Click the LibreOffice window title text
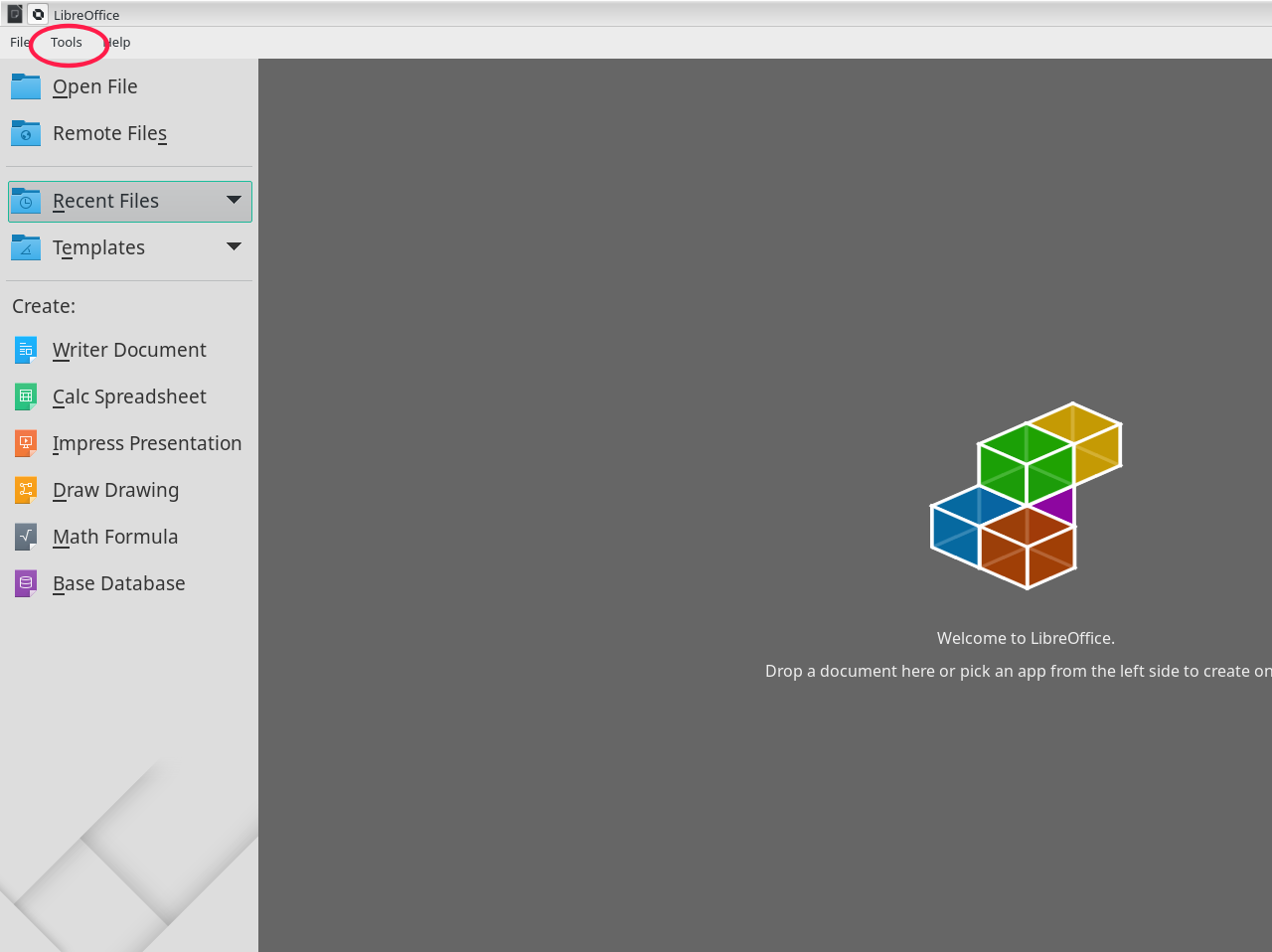This screenshot has height=952, width=1272. point(86,15)
